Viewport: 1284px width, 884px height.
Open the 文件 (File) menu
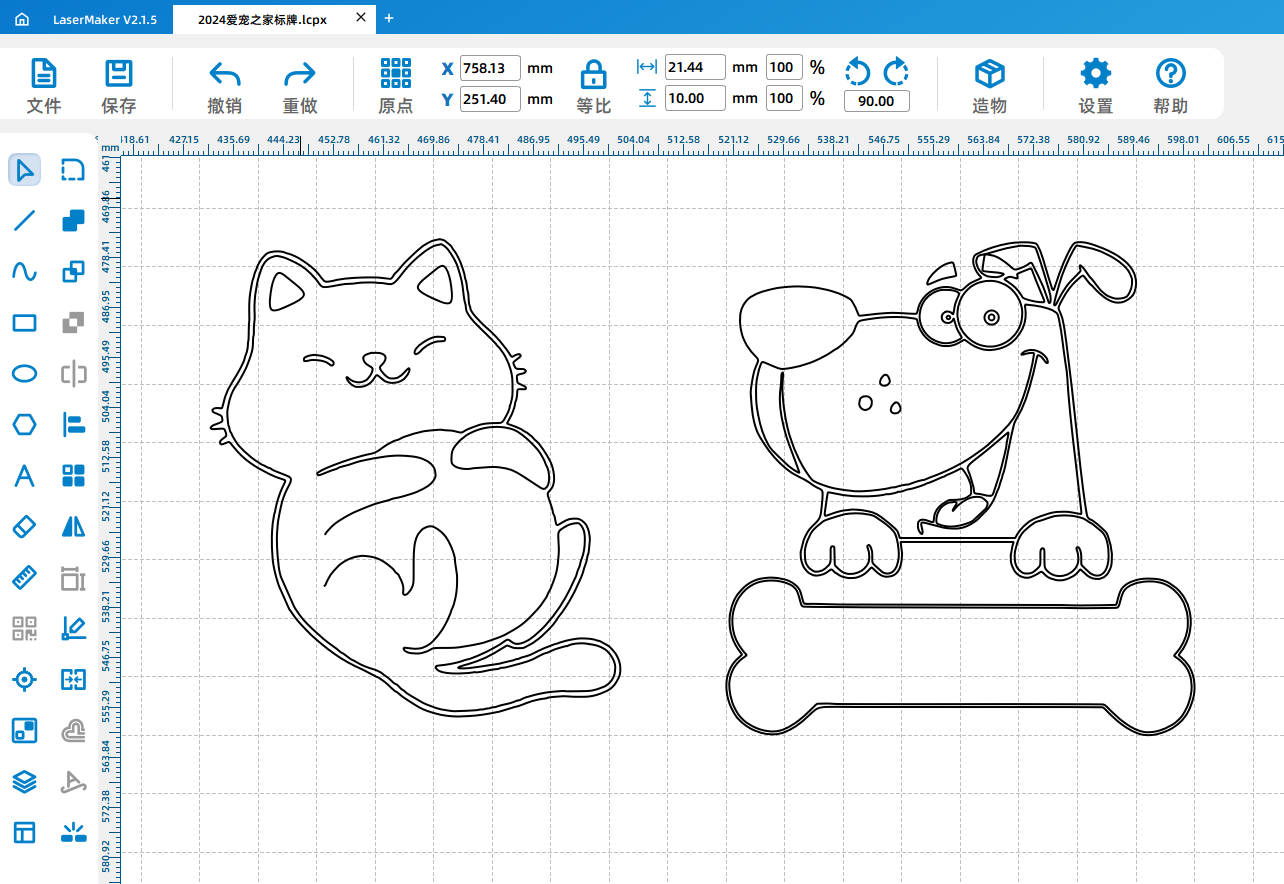tap(43, 86)
